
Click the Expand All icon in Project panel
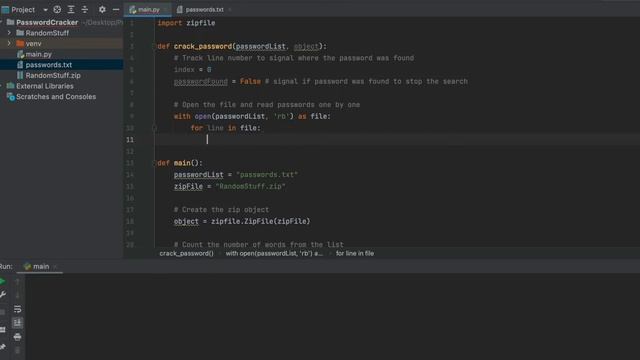click(x=71, y=9)
